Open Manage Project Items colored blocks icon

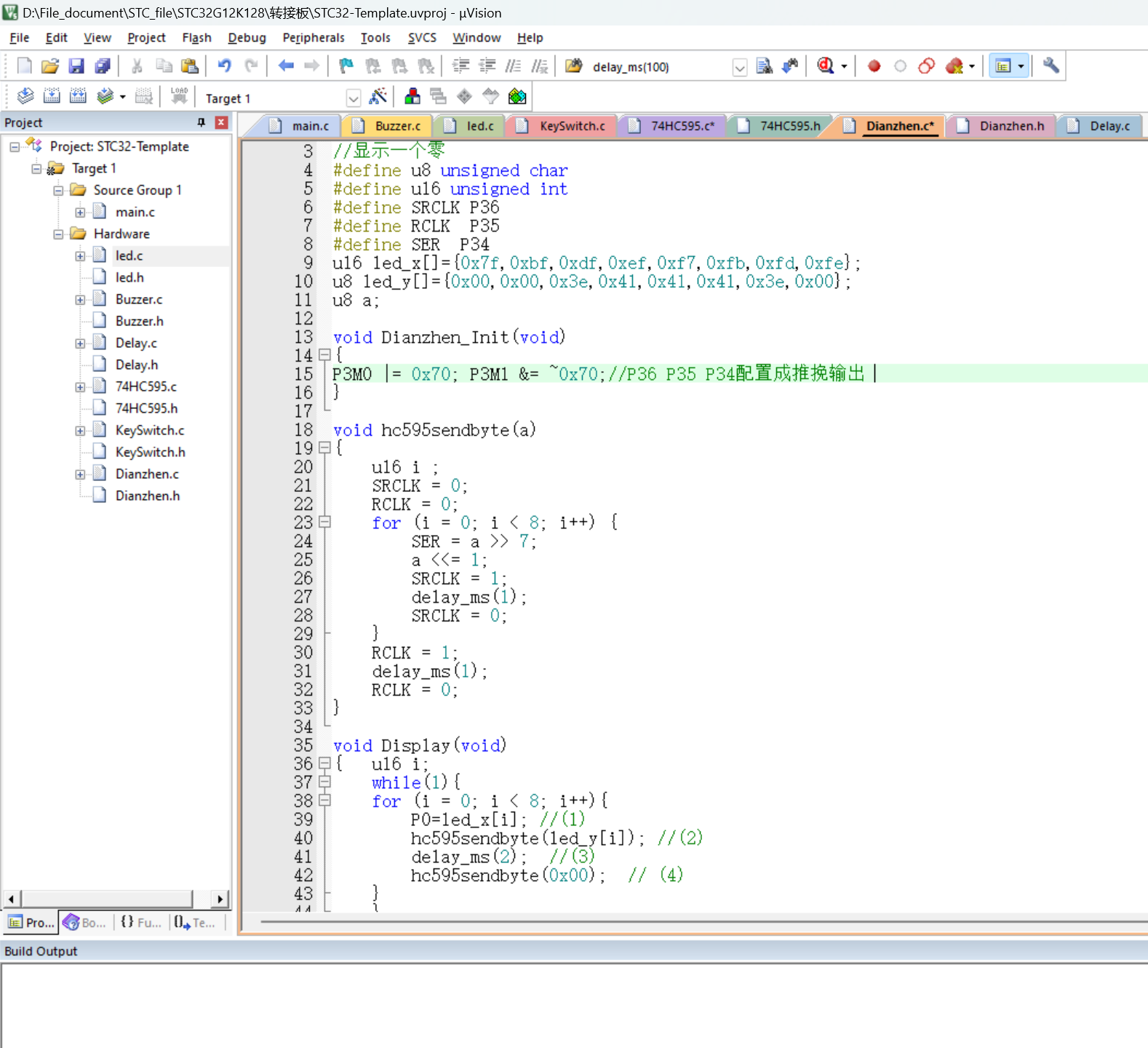click(x=412, y=97)
